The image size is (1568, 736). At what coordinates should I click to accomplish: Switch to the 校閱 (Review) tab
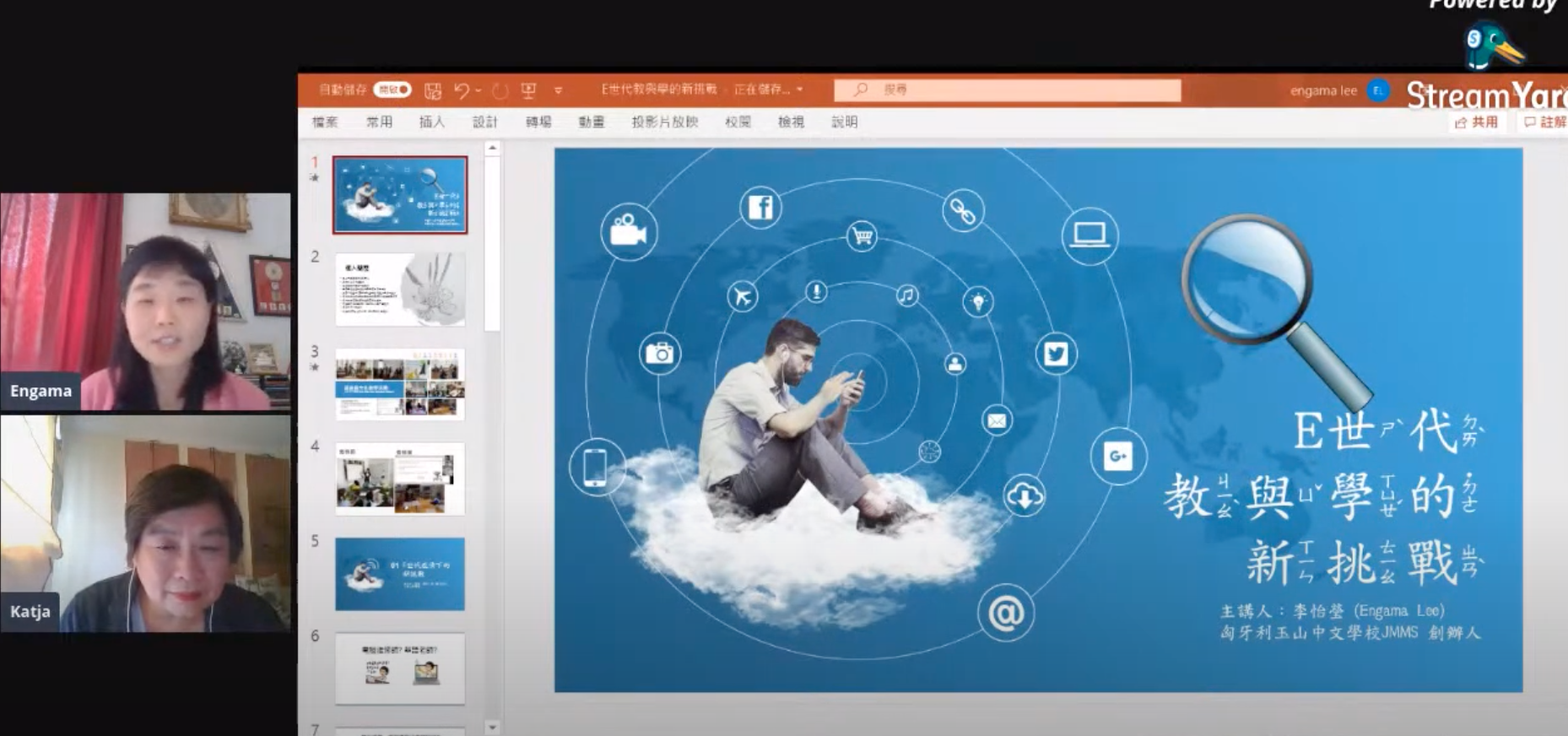738,122
